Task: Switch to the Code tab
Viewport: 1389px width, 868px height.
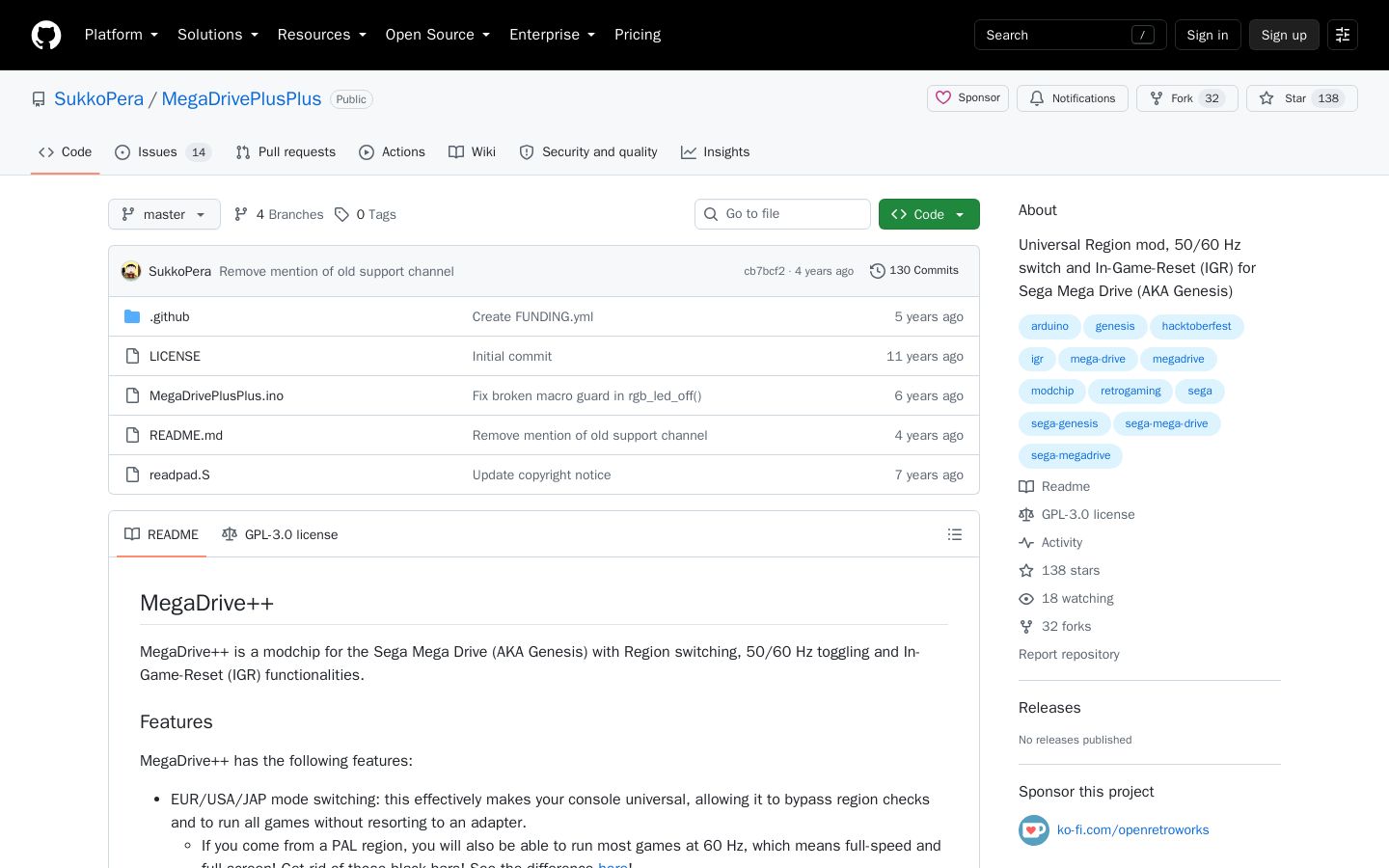Action: [x=66, y=152]
